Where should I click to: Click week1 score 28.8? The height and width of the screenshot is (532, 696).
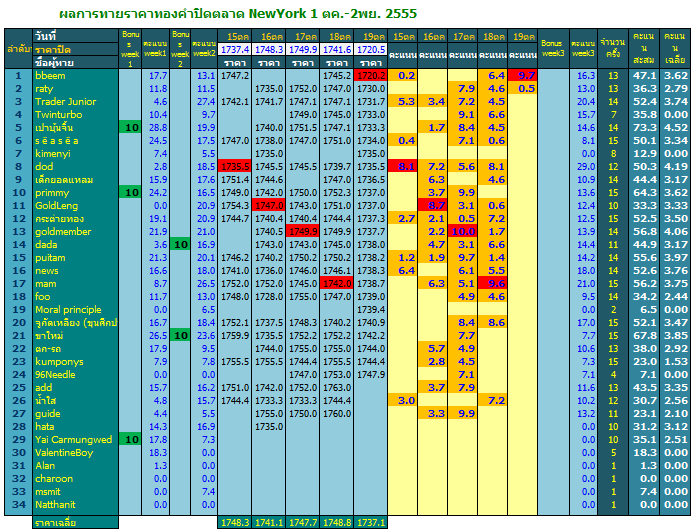pos(155,128)
